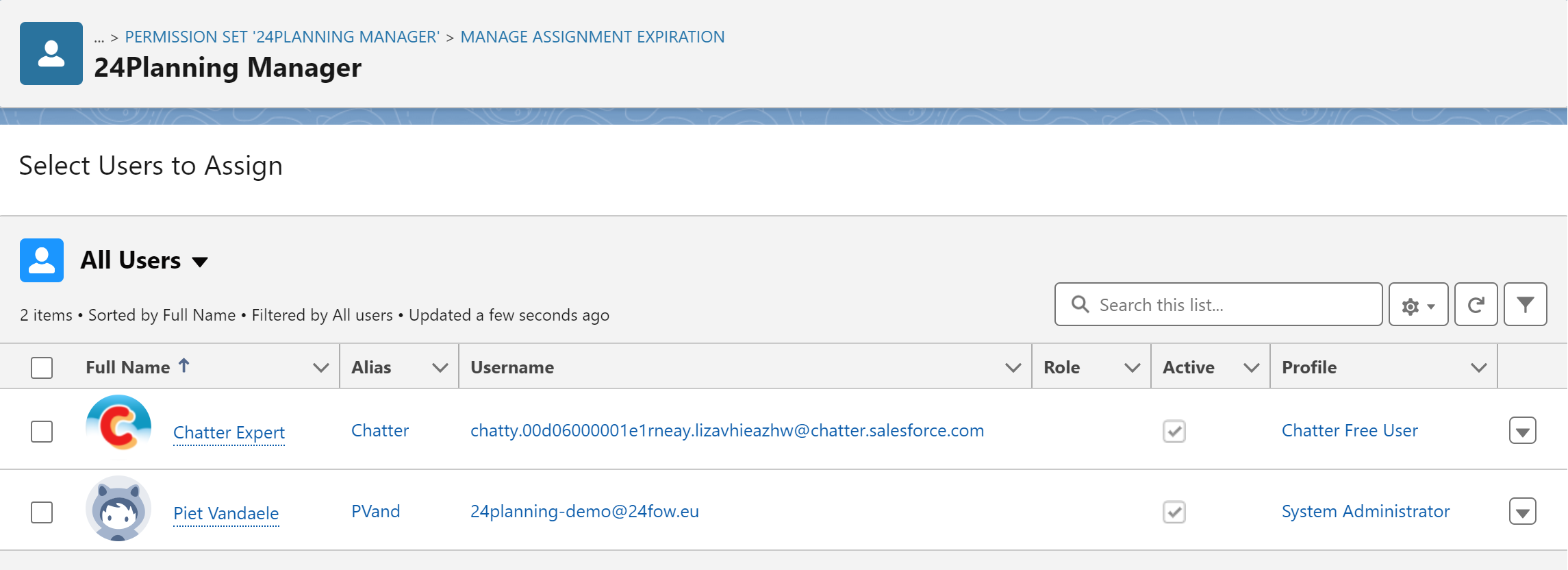Open the System Administrator profile link
Image resolution: width=1568 pixels, height=570 pixels.
(1365, 512)
